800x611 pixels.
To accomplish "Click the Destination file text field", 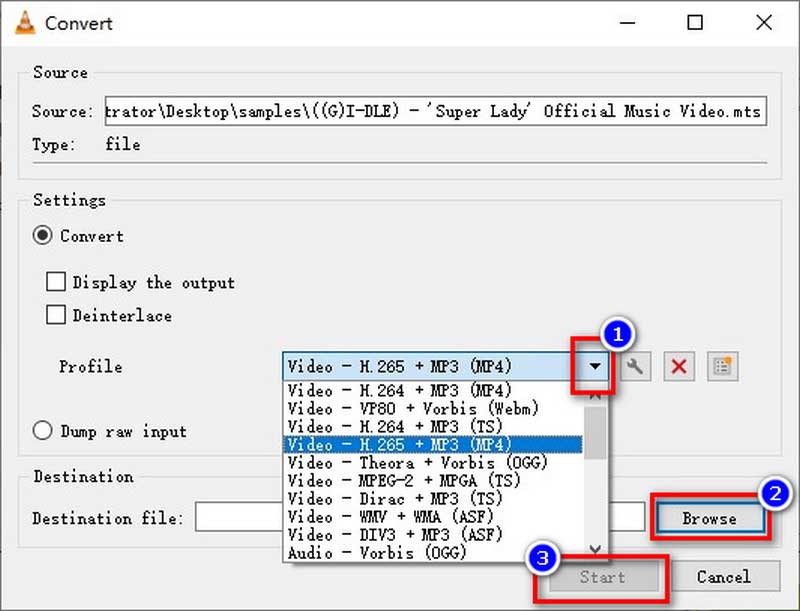I will coord(238,518).
